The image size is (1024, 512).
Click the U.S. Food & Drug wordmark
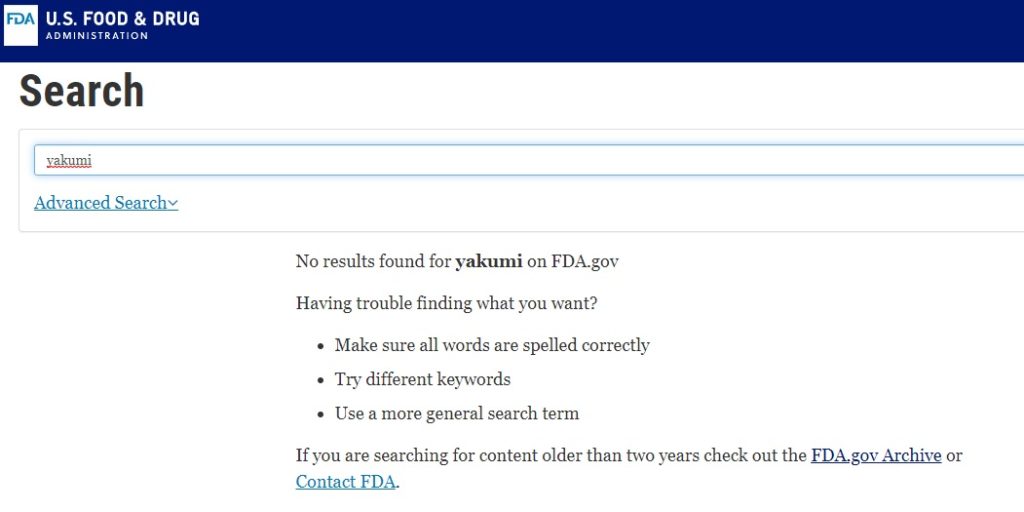coord(122,19)
